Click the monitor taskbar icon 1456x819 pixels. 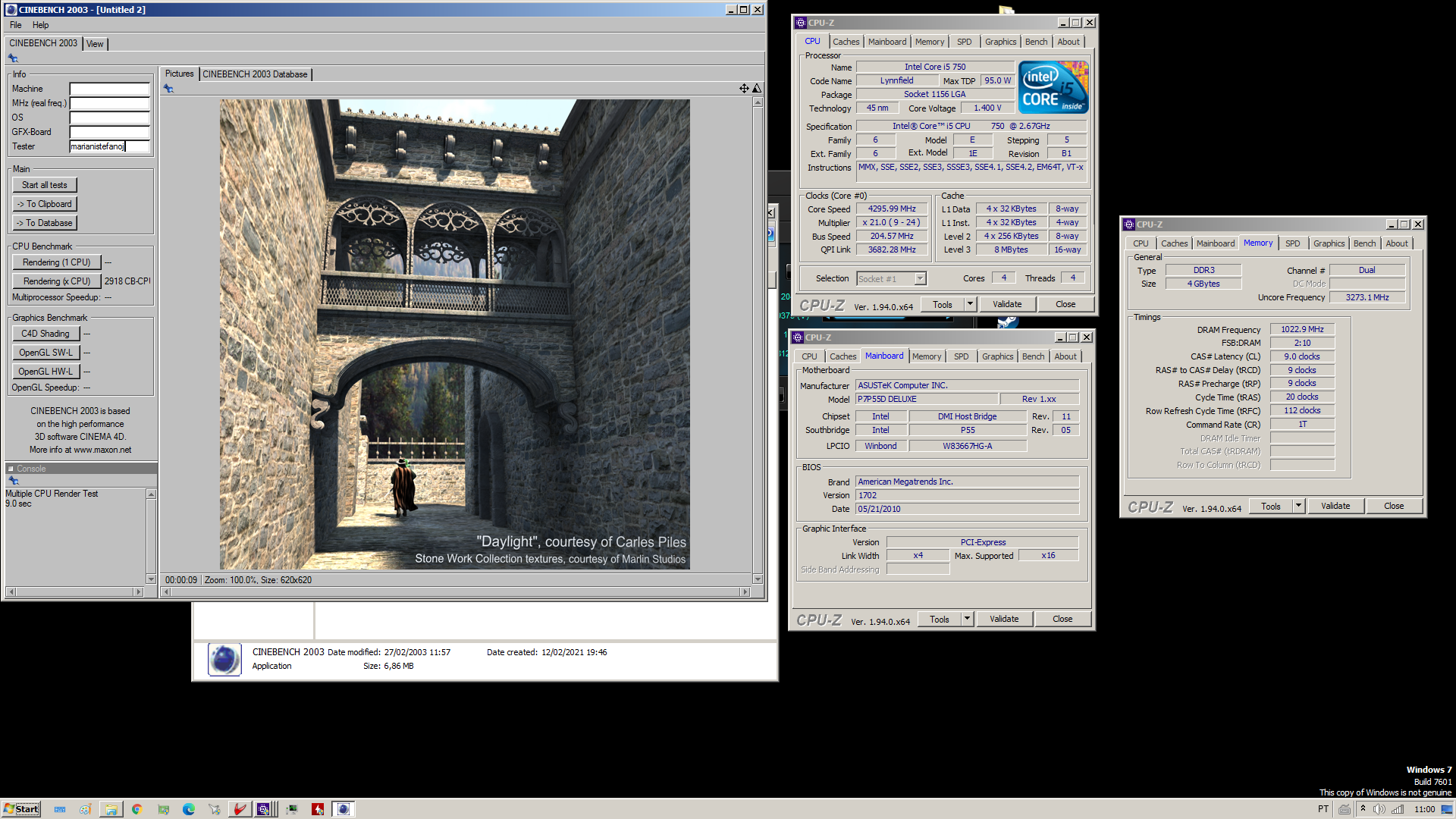291,809
